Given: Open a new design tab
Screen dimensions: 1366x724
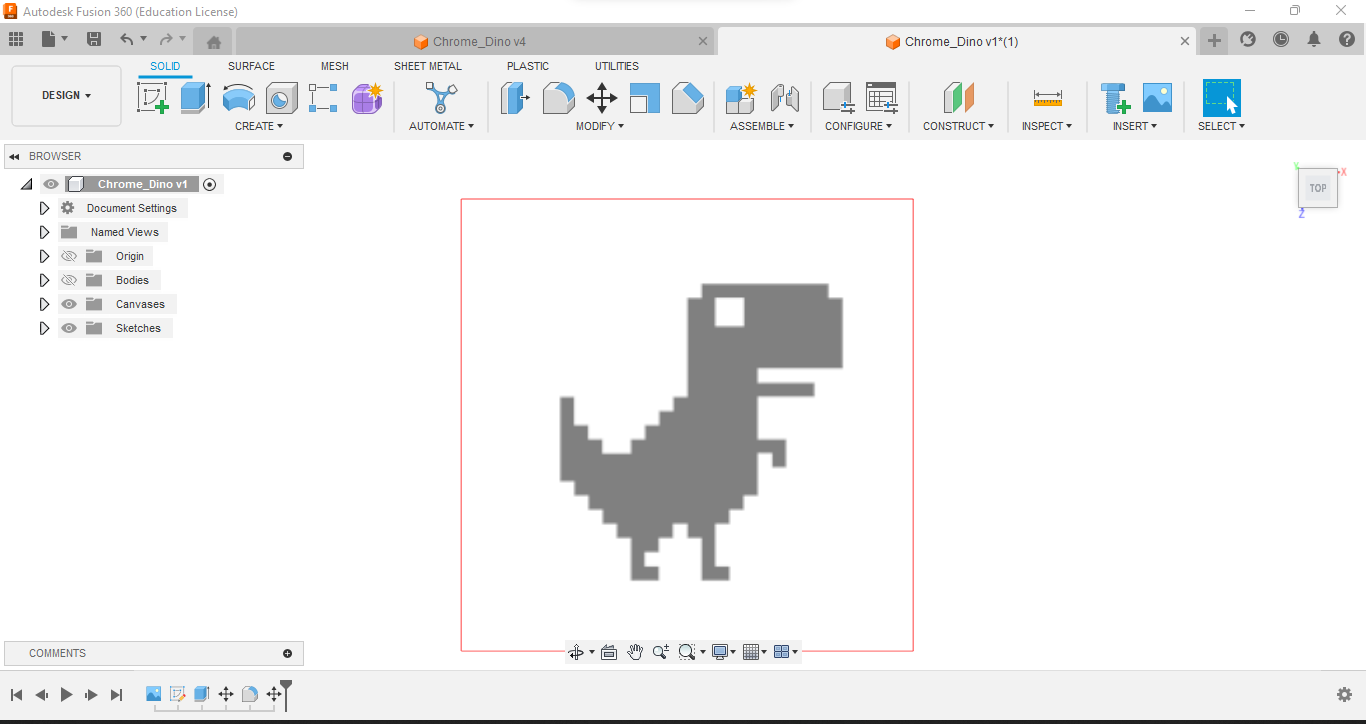Looking at the screenshot, I should 1214,40.
